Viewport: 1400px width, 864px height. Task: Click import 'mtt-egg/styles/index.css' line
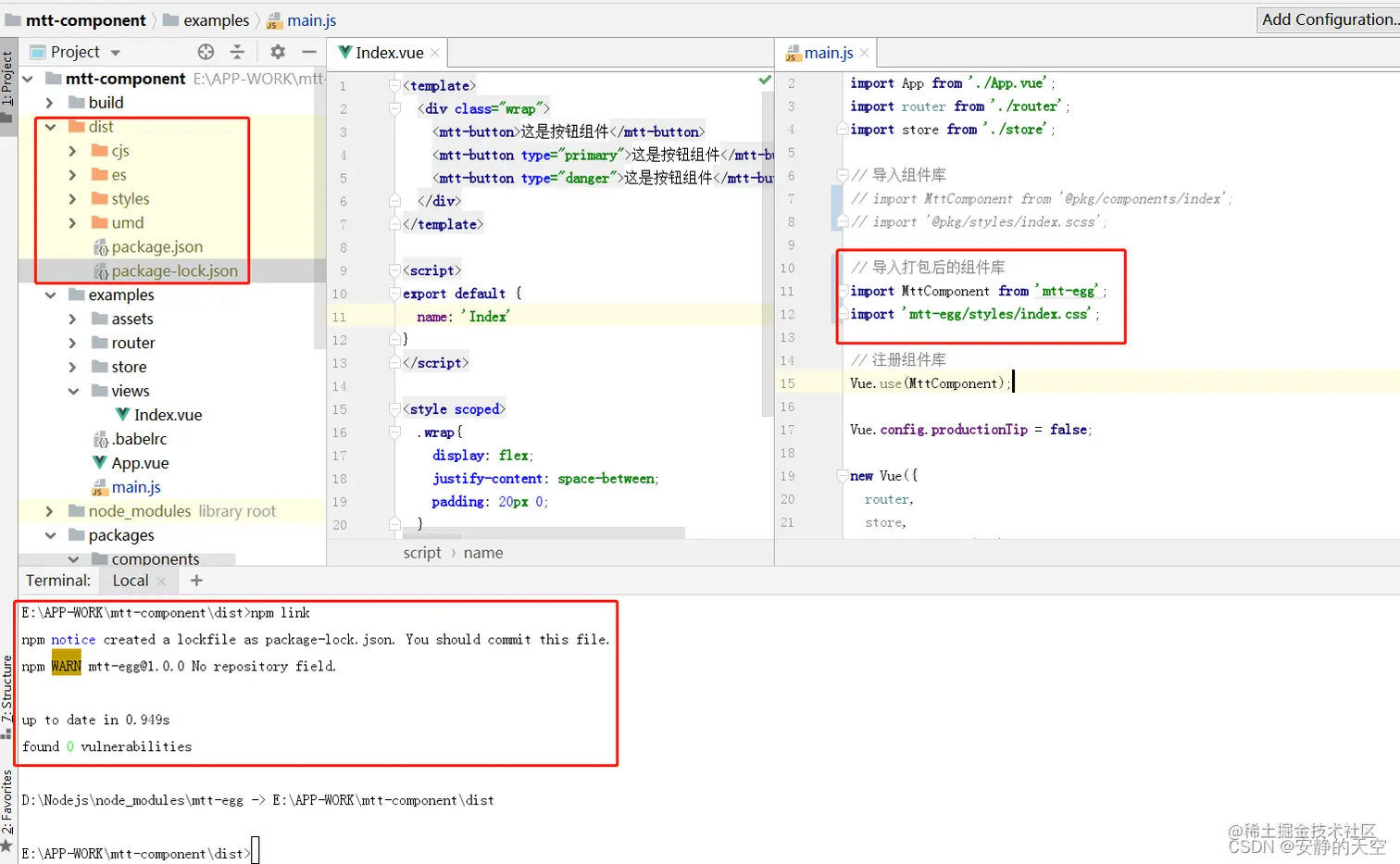[x=975, y=314]
